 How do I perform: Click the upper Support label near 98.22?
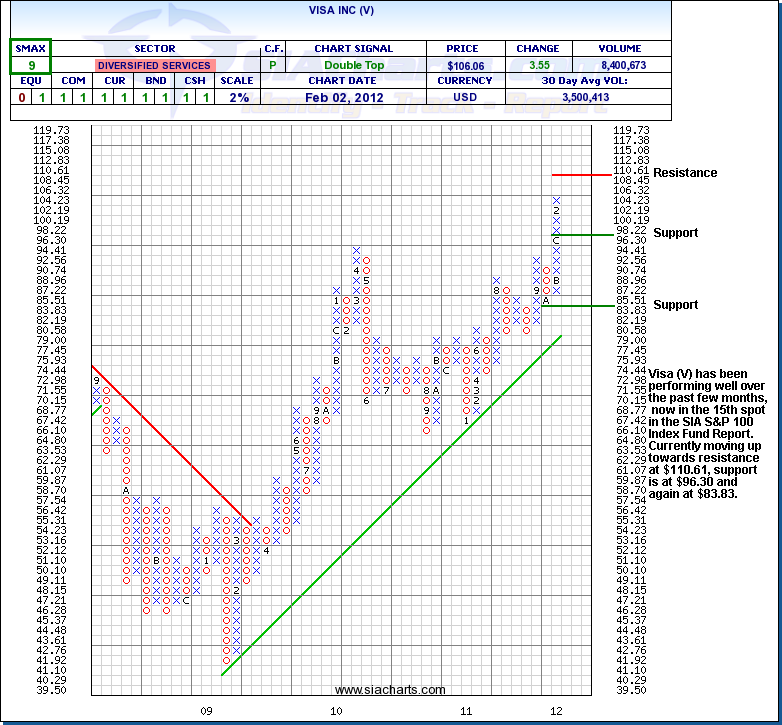[675, 233]
